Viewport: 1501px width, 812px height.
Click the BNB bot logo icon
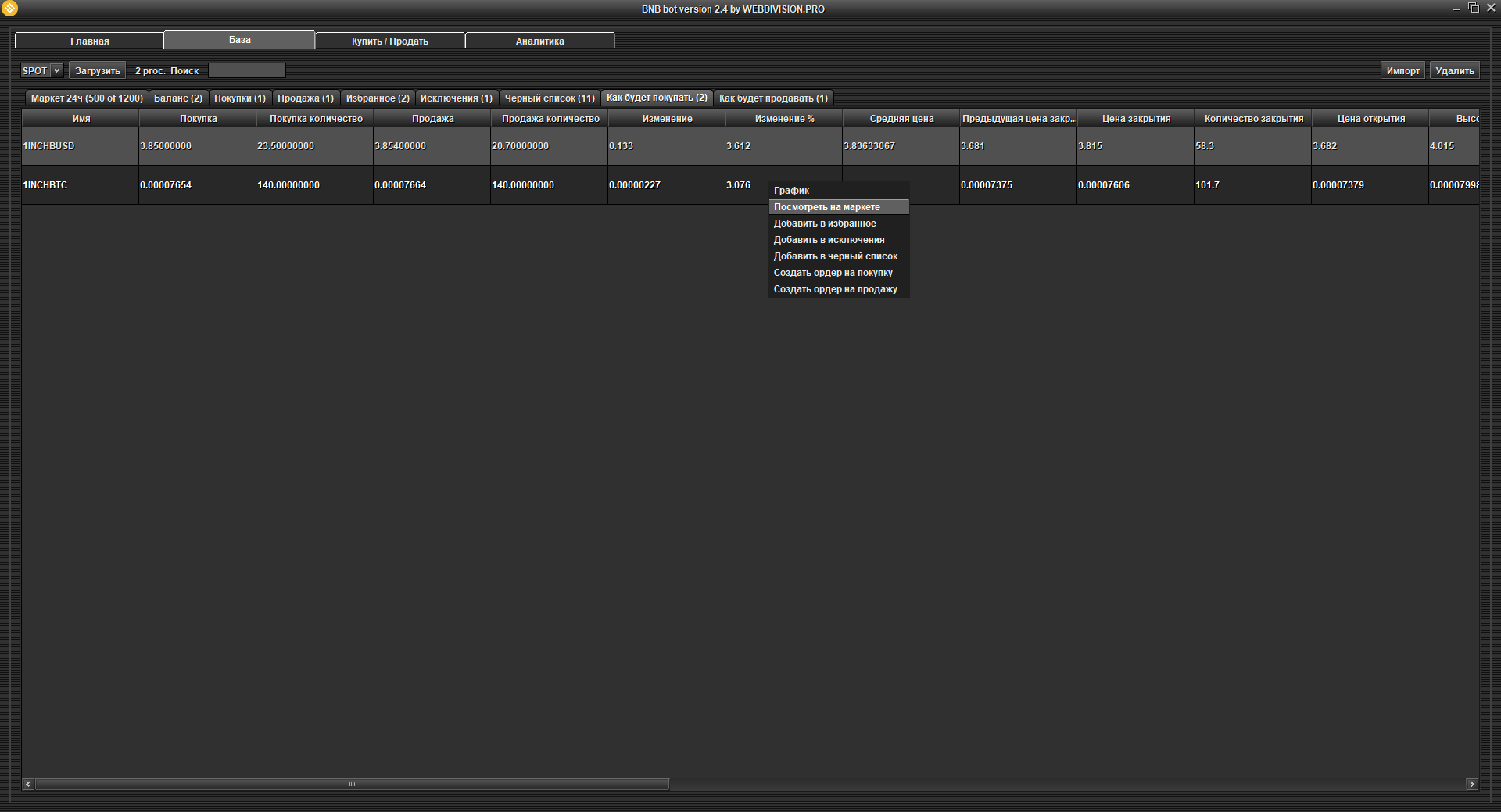coord(9,9)
